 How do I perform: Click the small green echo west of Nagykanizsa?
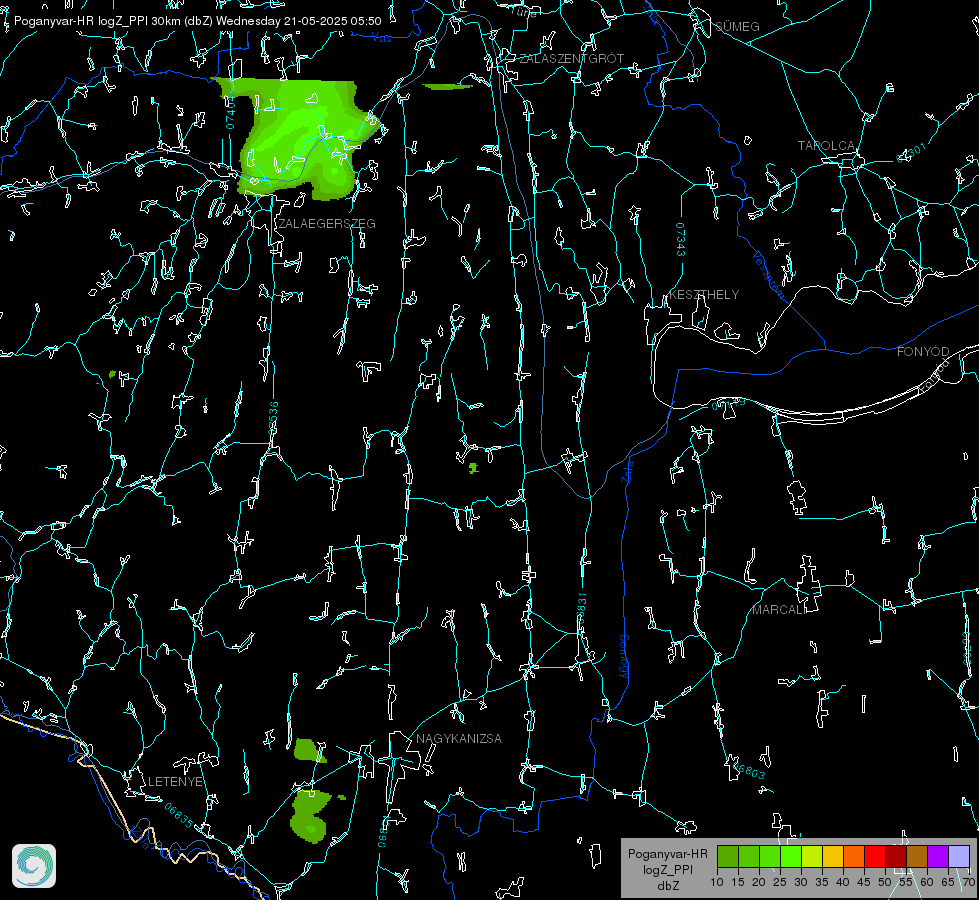tap(309, 750)
